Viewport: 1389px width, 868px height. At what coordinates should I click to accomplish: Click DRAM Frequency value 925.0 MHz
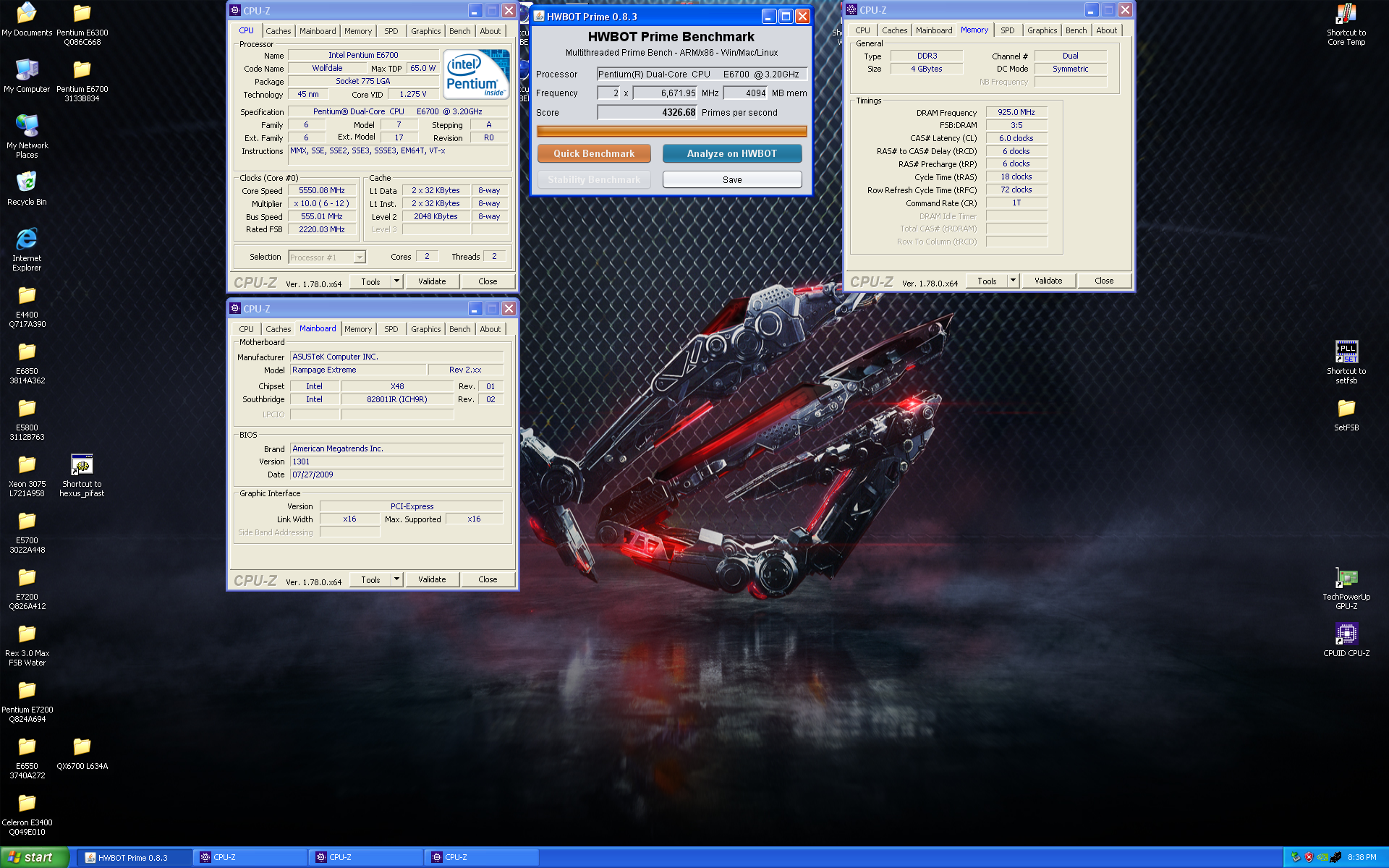[1016, 112]
